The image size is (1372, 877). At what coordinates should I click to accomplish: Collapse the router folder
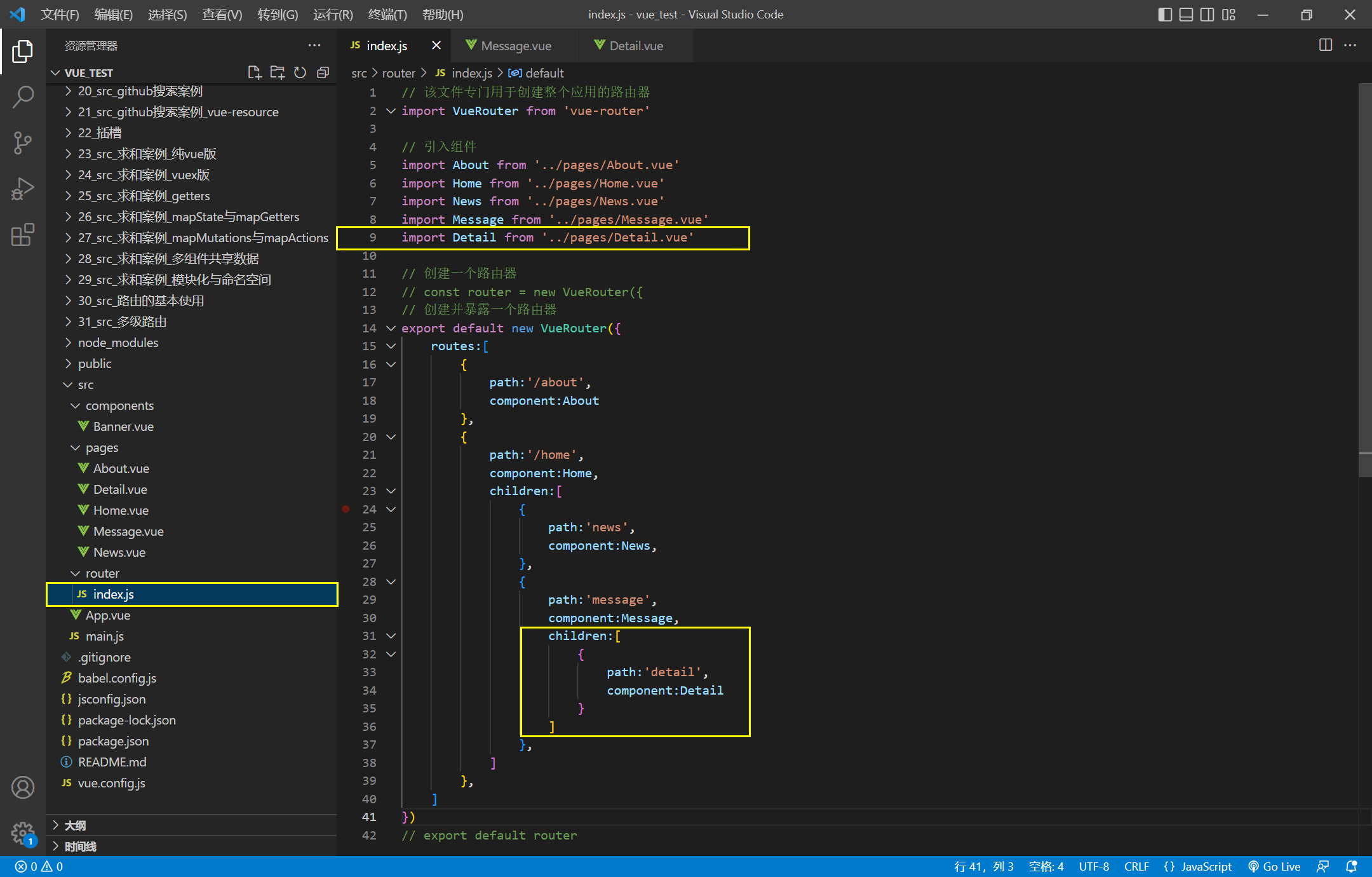click(x=102, y=573)
